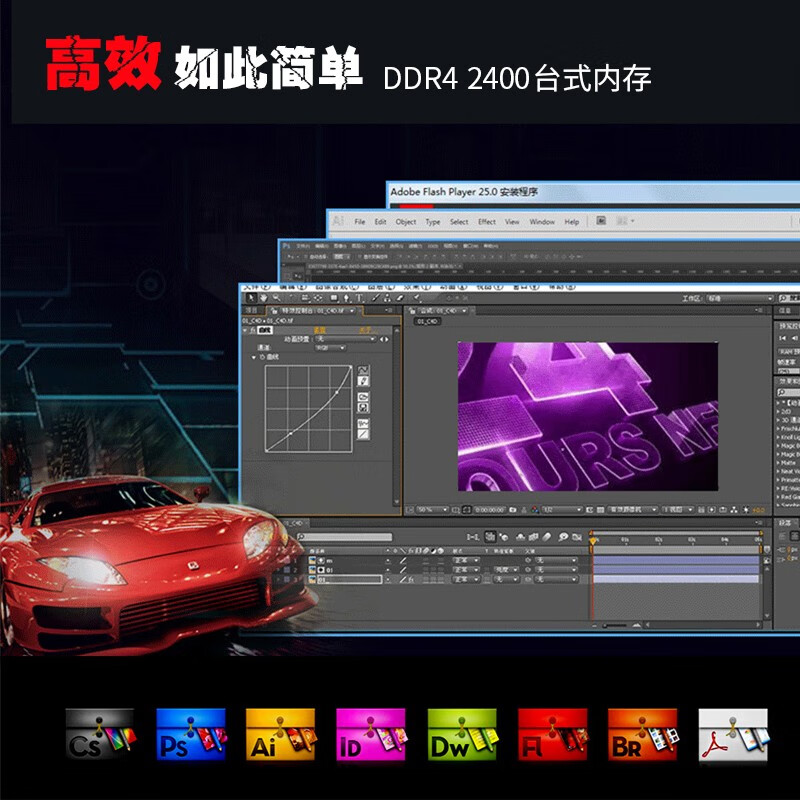Image resolution: width=800 pixels, height=800 pixels.
Task: Select the Zoom magnifier tool in After Effects
Action: coord(277,298)
